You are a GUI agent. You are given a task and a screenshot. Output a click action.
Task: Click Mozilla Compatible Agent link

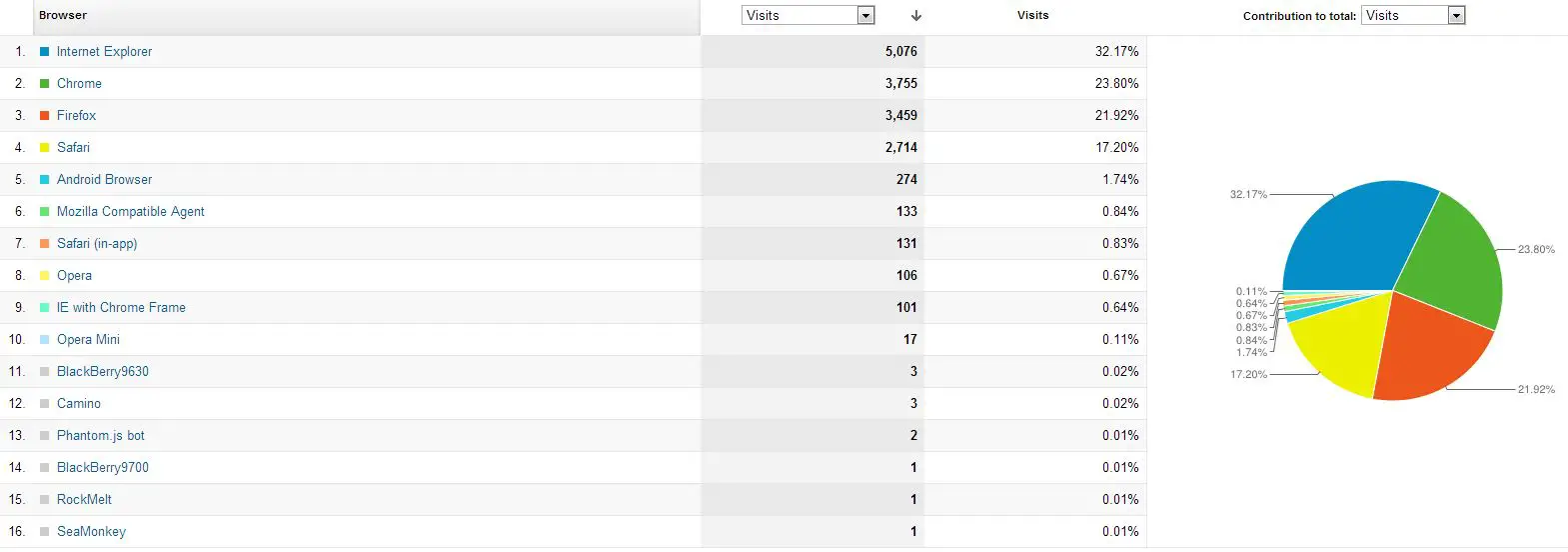130,211
